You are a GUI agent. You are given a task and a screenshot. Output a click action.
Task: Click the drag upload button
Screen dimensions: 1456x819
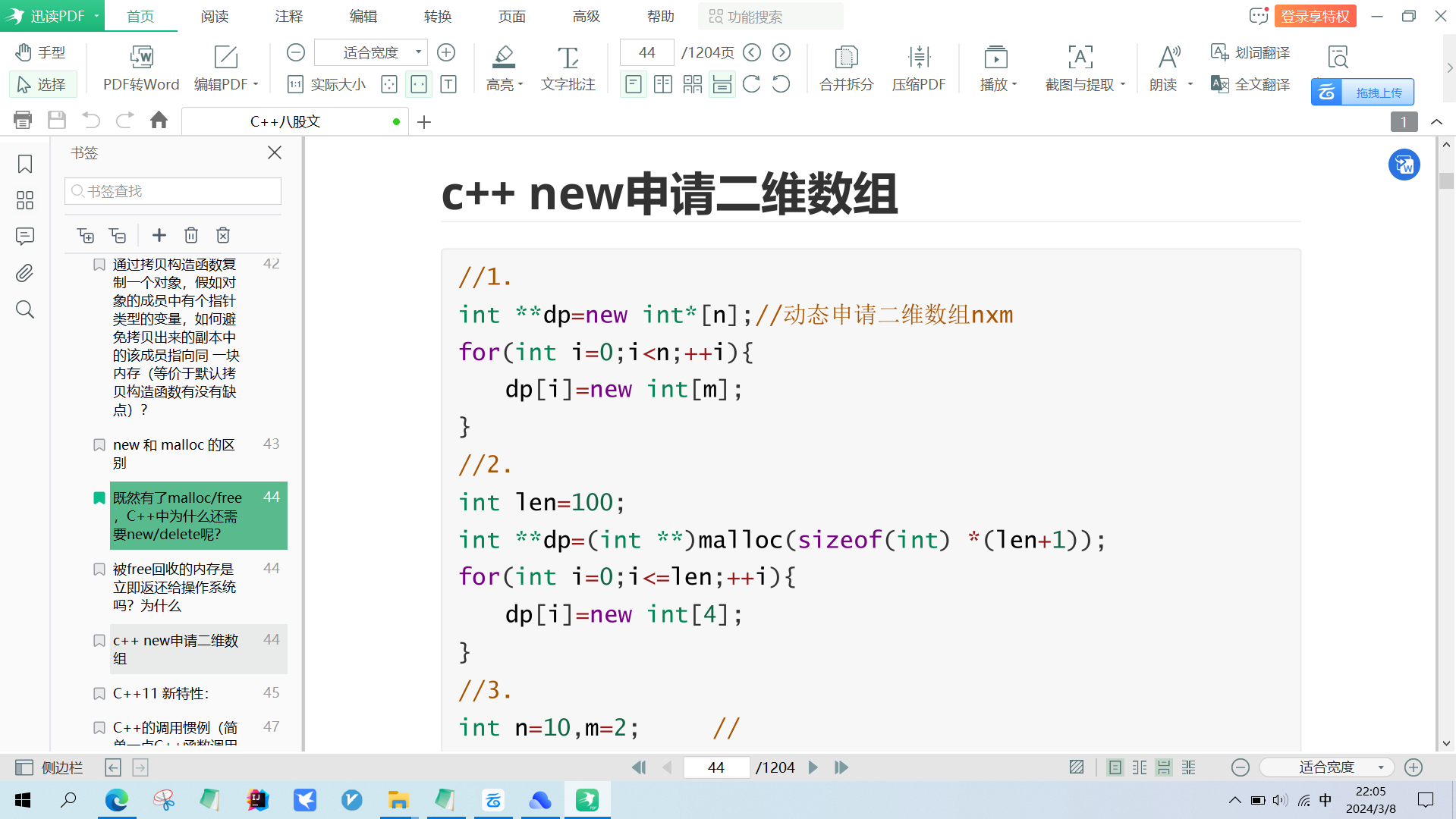[1363, 92]
